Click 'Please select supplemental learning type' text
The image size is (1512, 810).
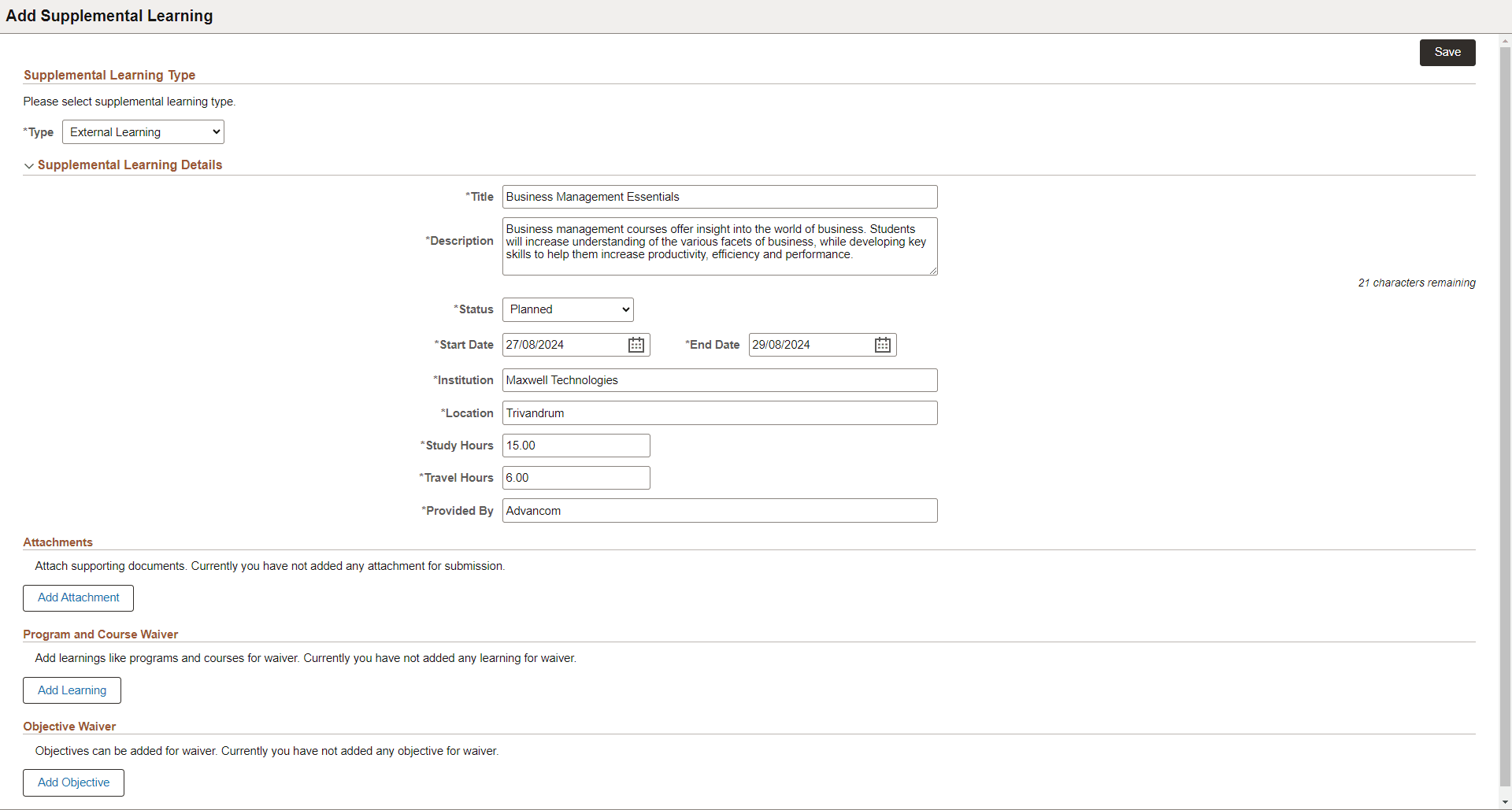pos(129,102)
